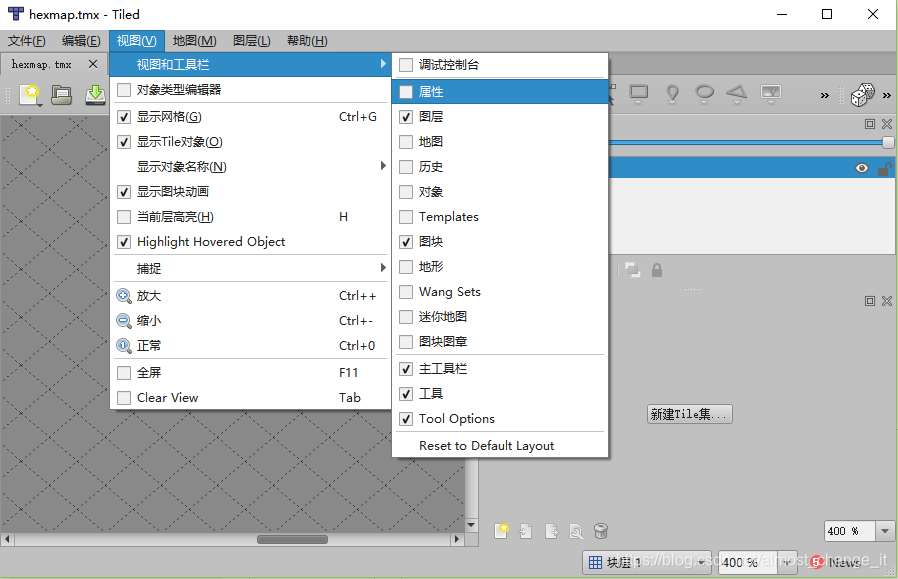Expand the overflow chevron right of the dice icon
Image resolution: width=898 pixels, height=579 pixels.
point(887,95)
